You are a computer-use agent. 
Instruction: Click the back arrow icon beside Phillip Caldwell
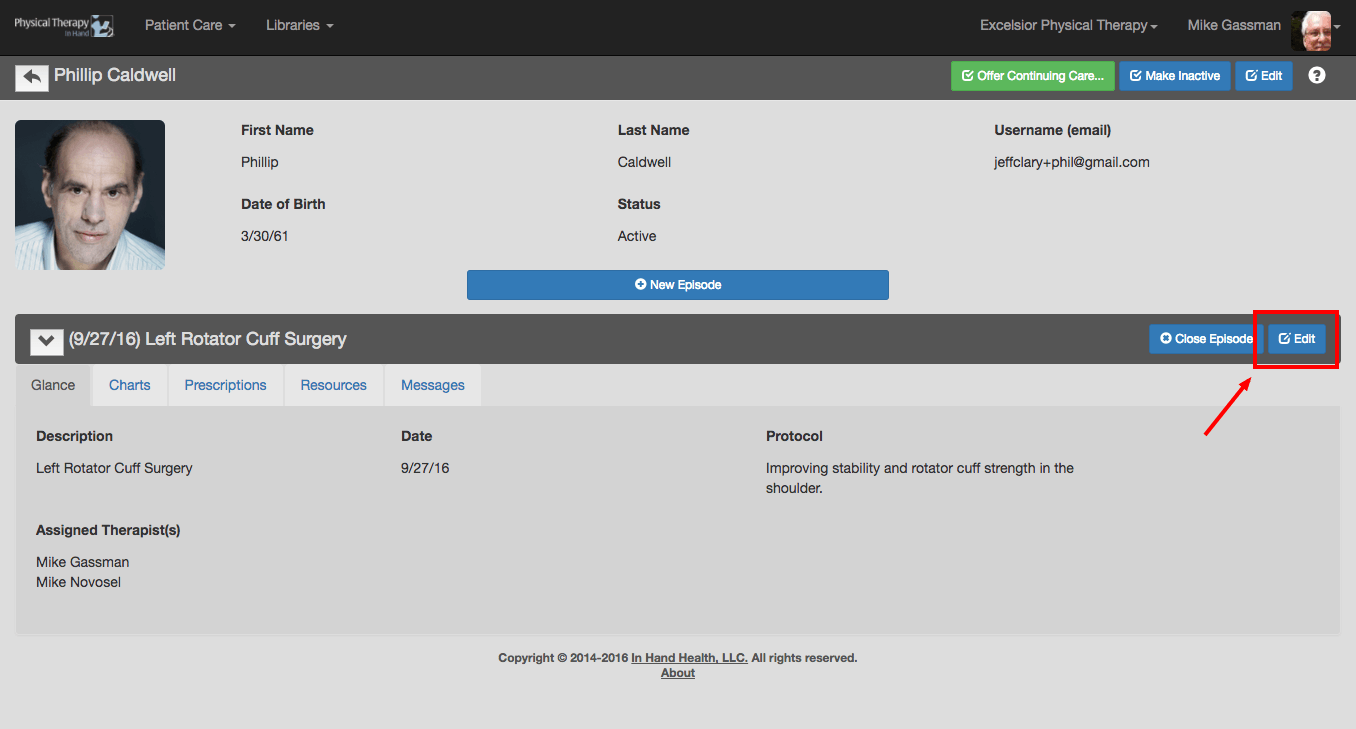[x=32, y=77]
